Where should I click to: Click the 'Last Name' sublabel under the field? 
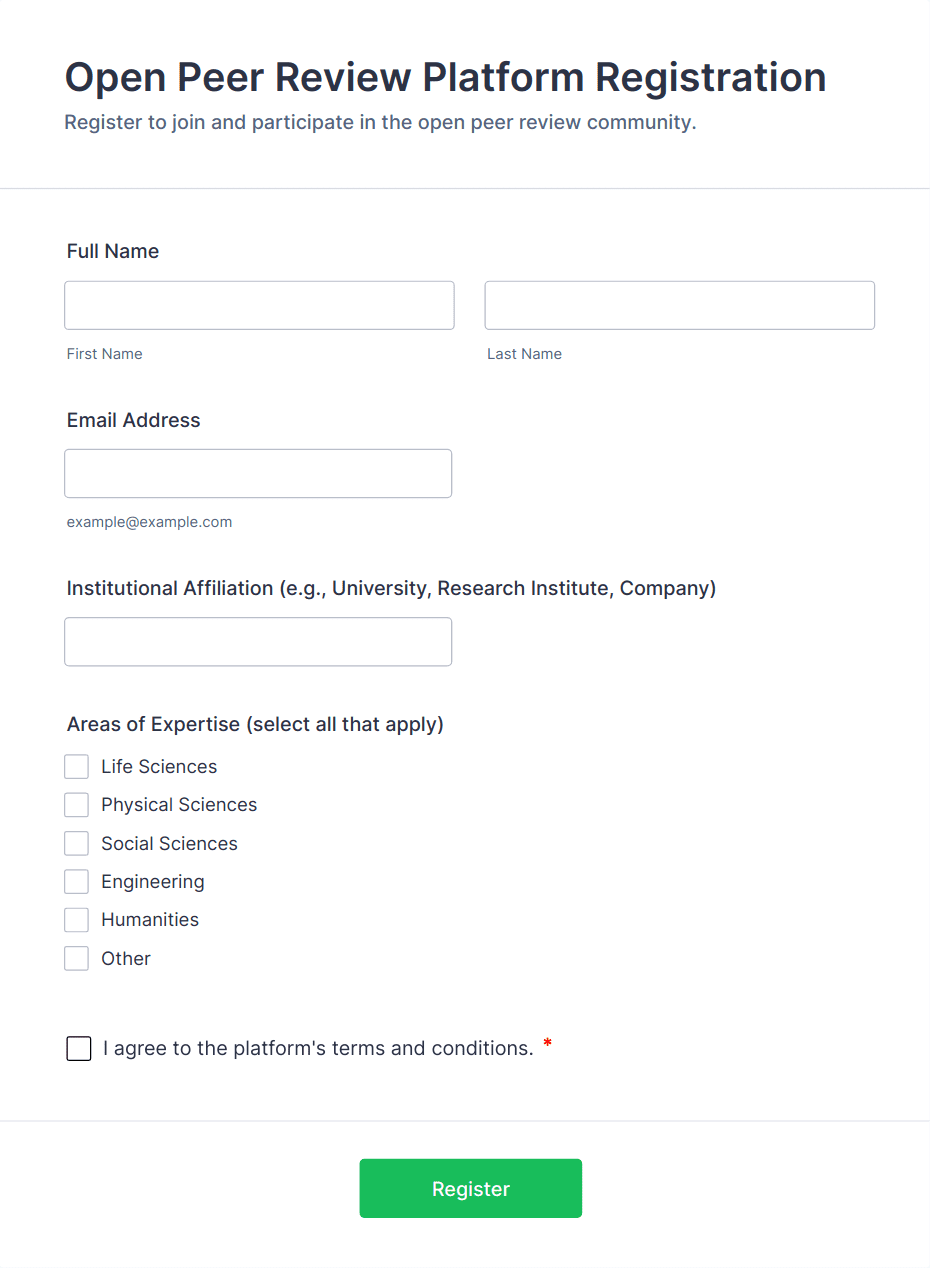[525, 354]
